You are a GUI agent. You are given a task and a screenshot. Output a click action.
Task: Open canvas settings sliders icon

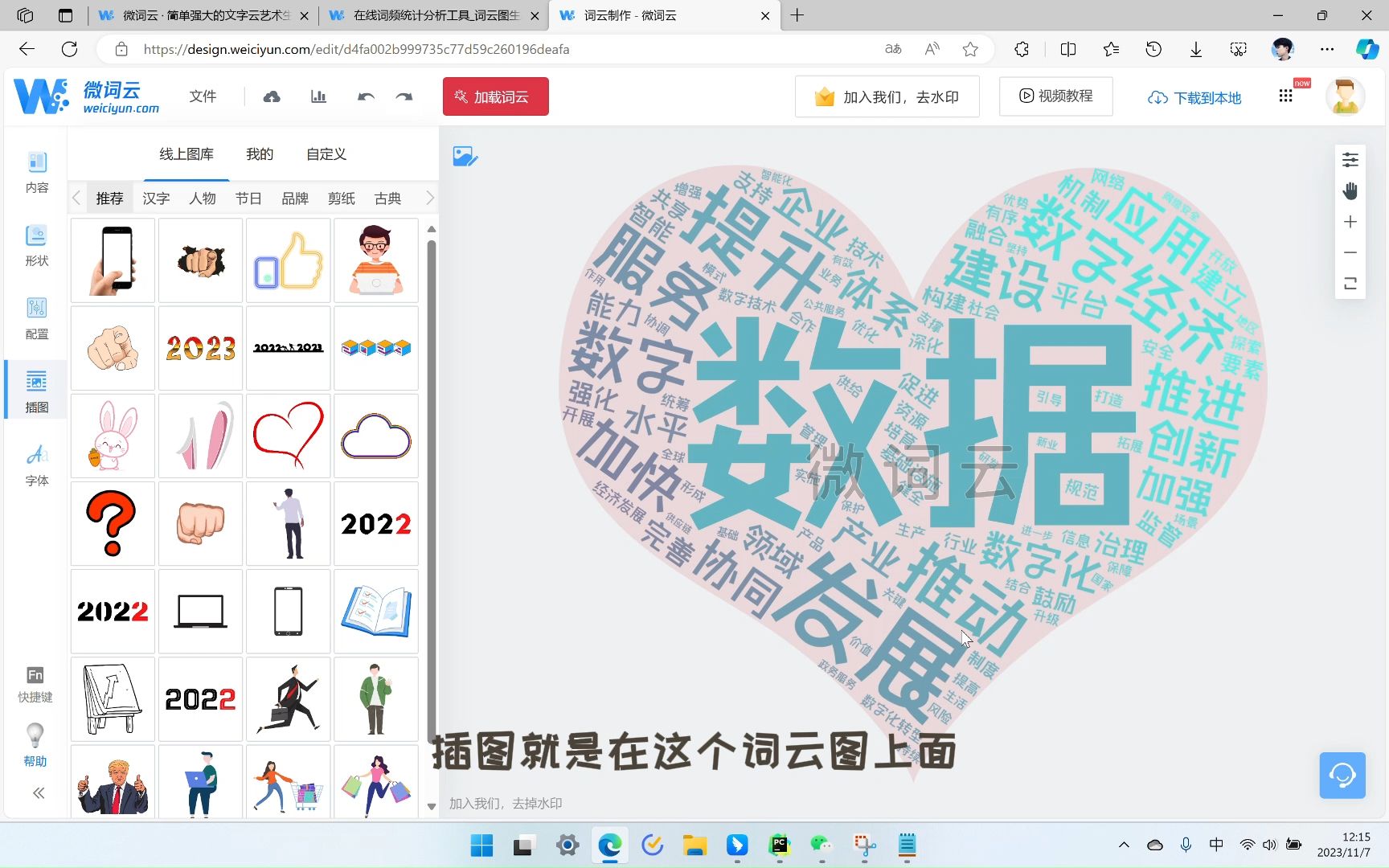click(1350, 160)
